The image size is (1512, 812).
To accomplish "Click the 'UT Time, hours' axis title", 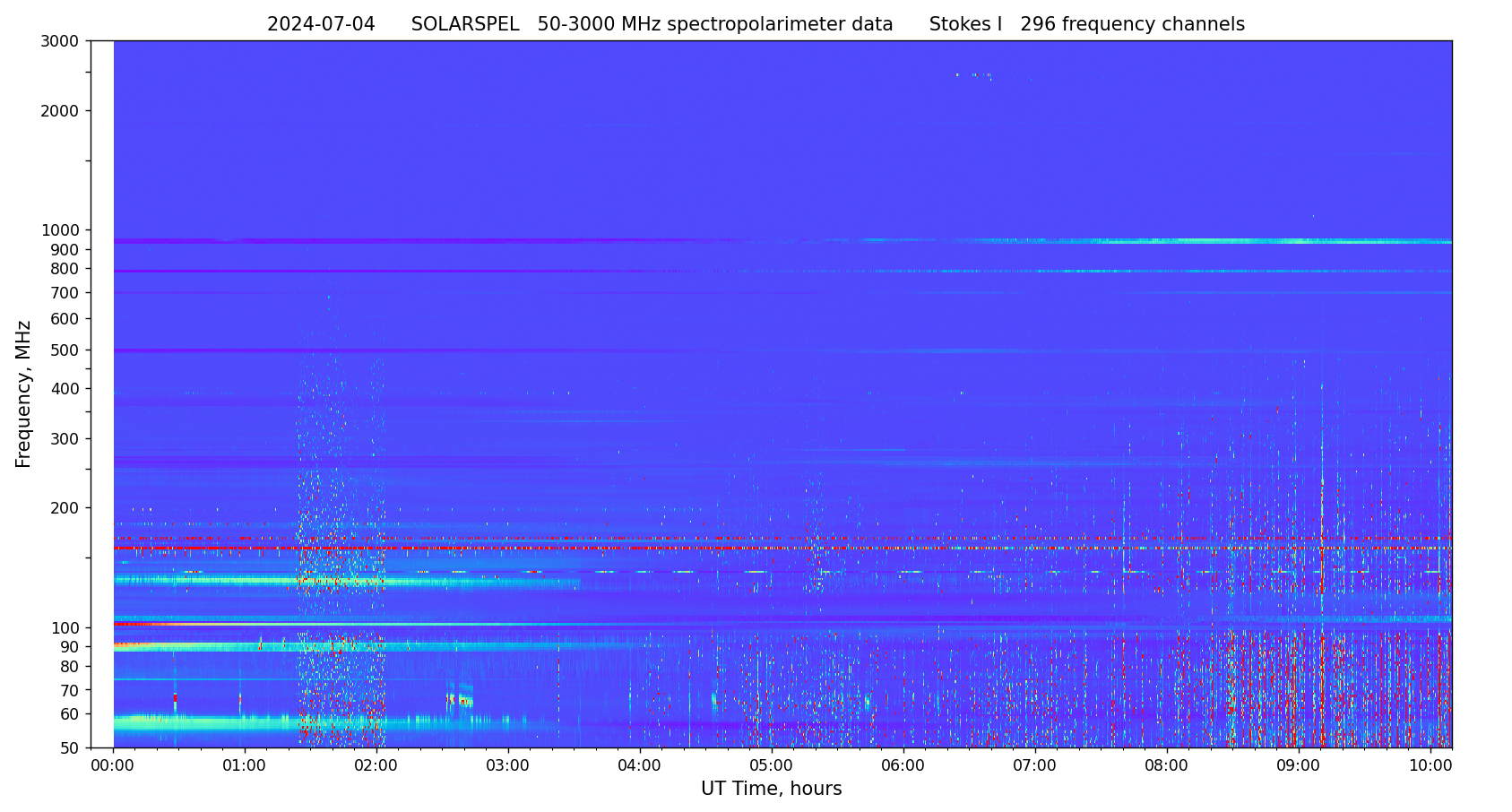I will click(771, 790).
